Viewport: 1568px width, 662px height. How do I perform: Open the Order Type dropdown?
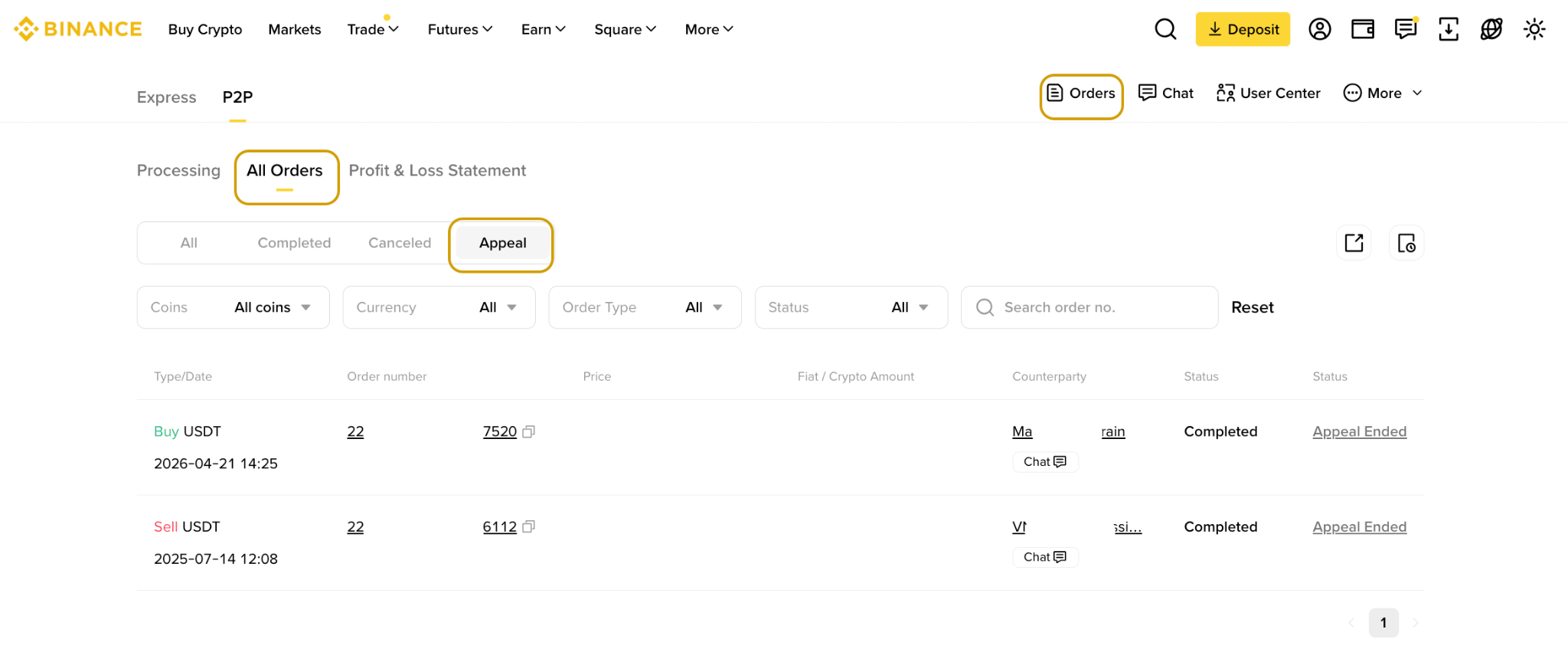(x=645, y=307)
